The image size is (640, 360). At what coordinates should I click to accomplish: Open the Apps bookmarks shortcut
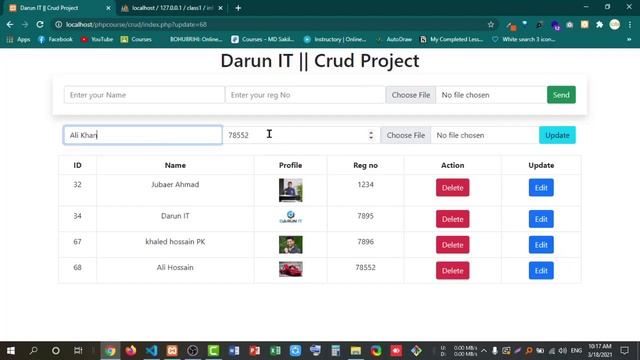coord(19,39)
